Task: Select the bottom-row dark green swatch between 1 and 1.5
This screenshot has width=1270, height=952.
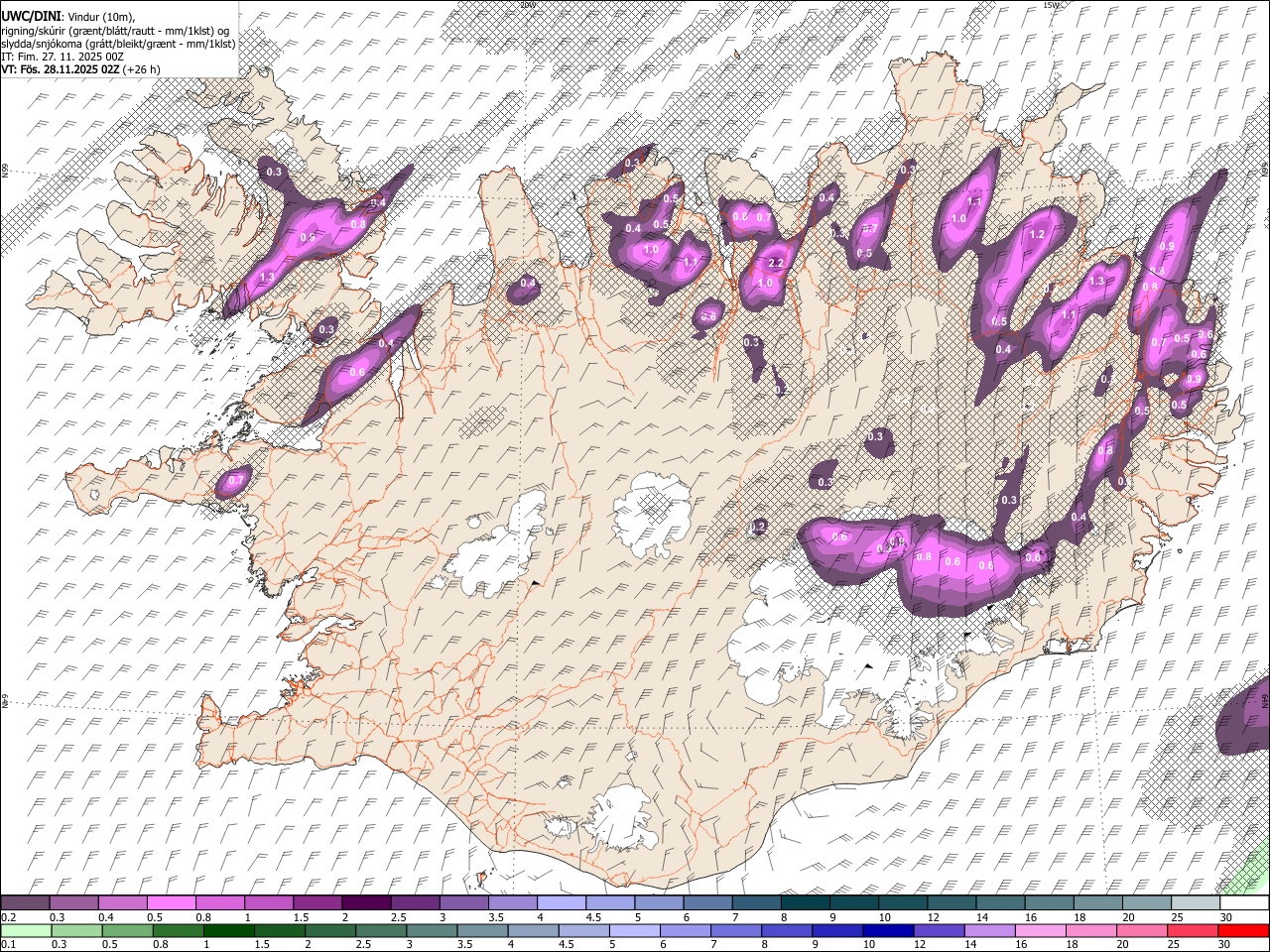Action: (229, 930)
